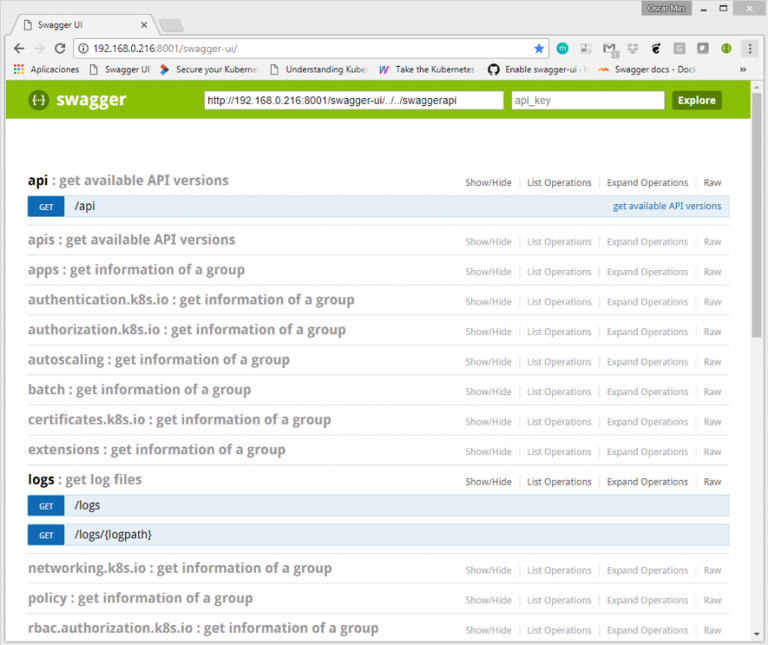Toggle Show/Hide for authentication.k8s.io

pos(488,302)
